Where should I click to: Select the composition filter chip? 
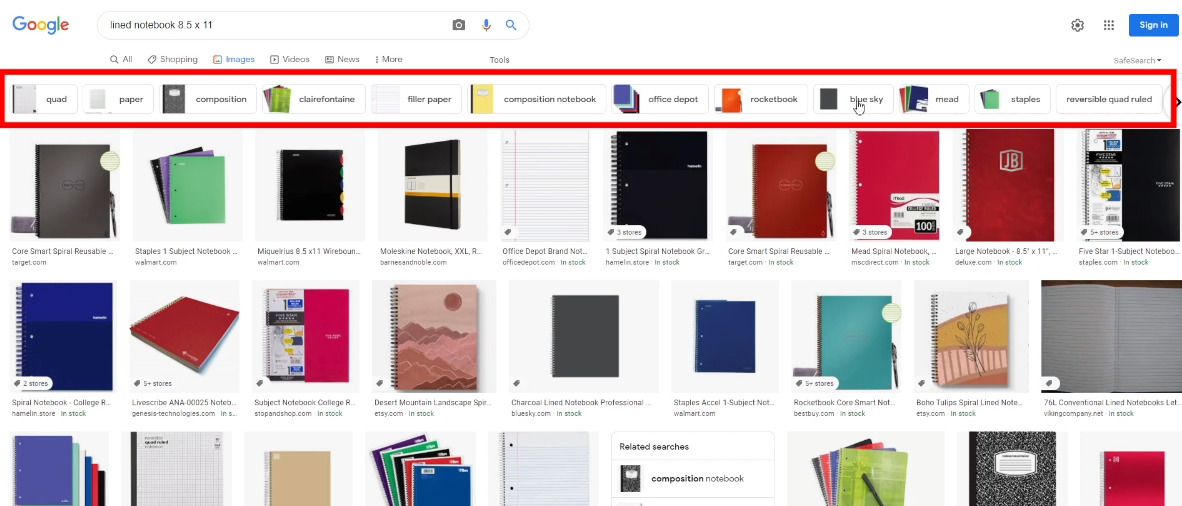[x=209, y=99]
